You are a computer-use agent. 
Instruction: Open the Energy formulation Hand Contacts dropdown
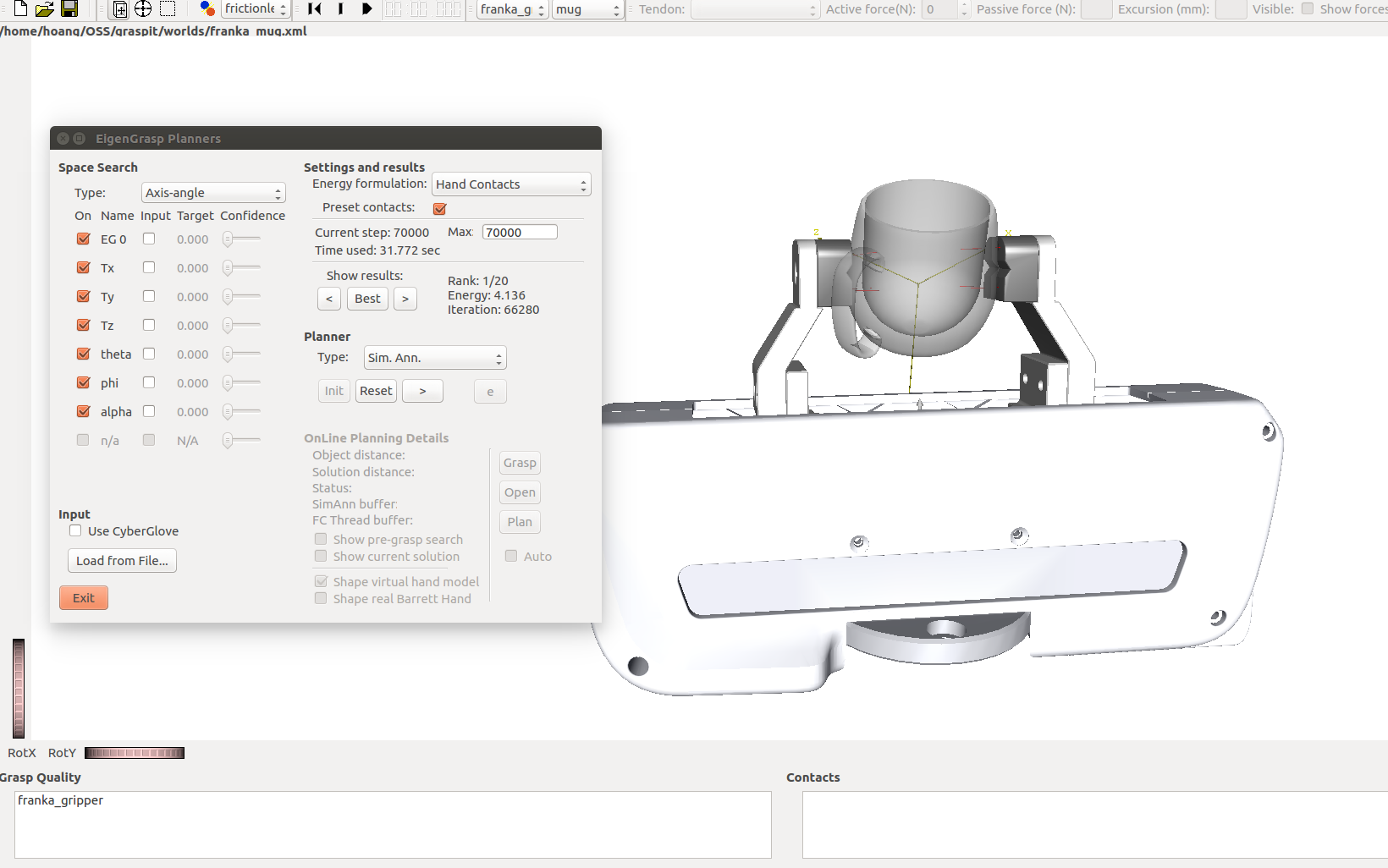tap(511, 184)
